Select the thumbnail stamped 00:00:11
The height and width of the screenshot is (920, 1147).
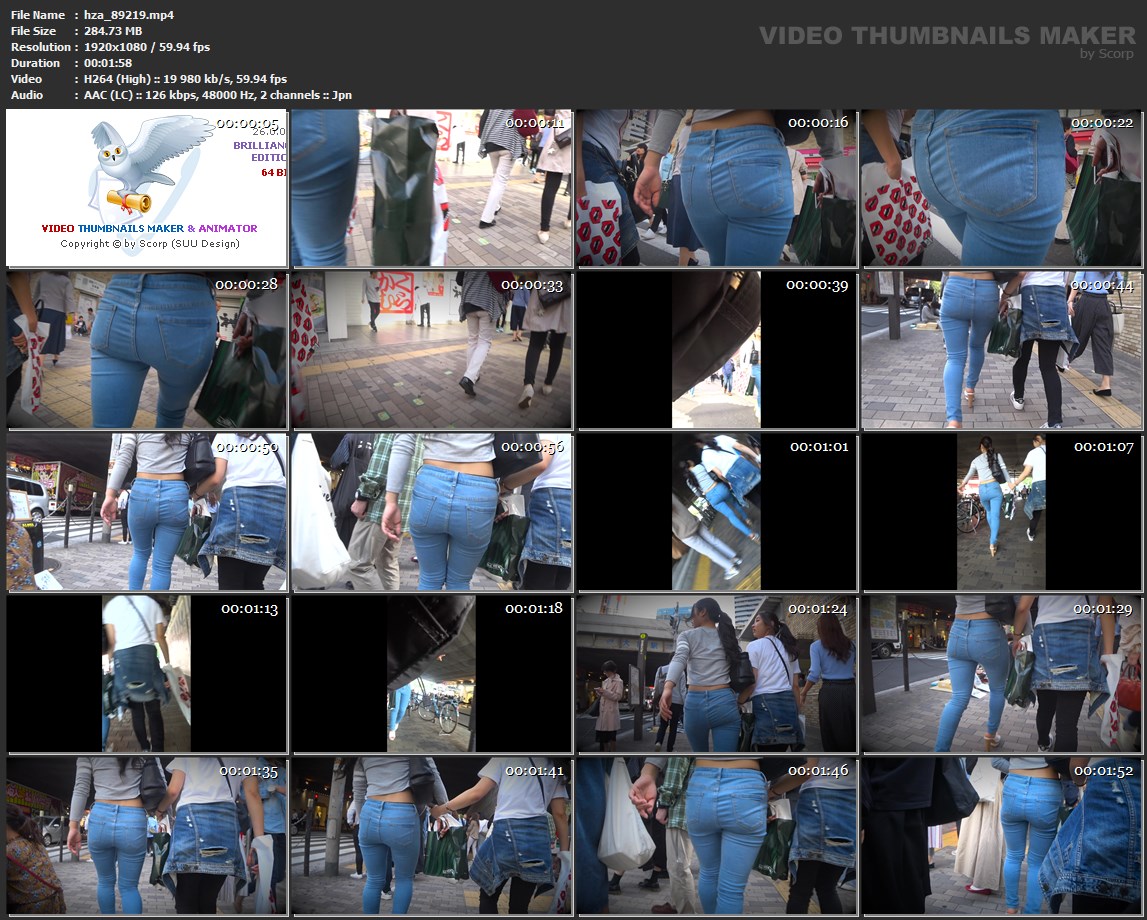[x=432, y=188]
